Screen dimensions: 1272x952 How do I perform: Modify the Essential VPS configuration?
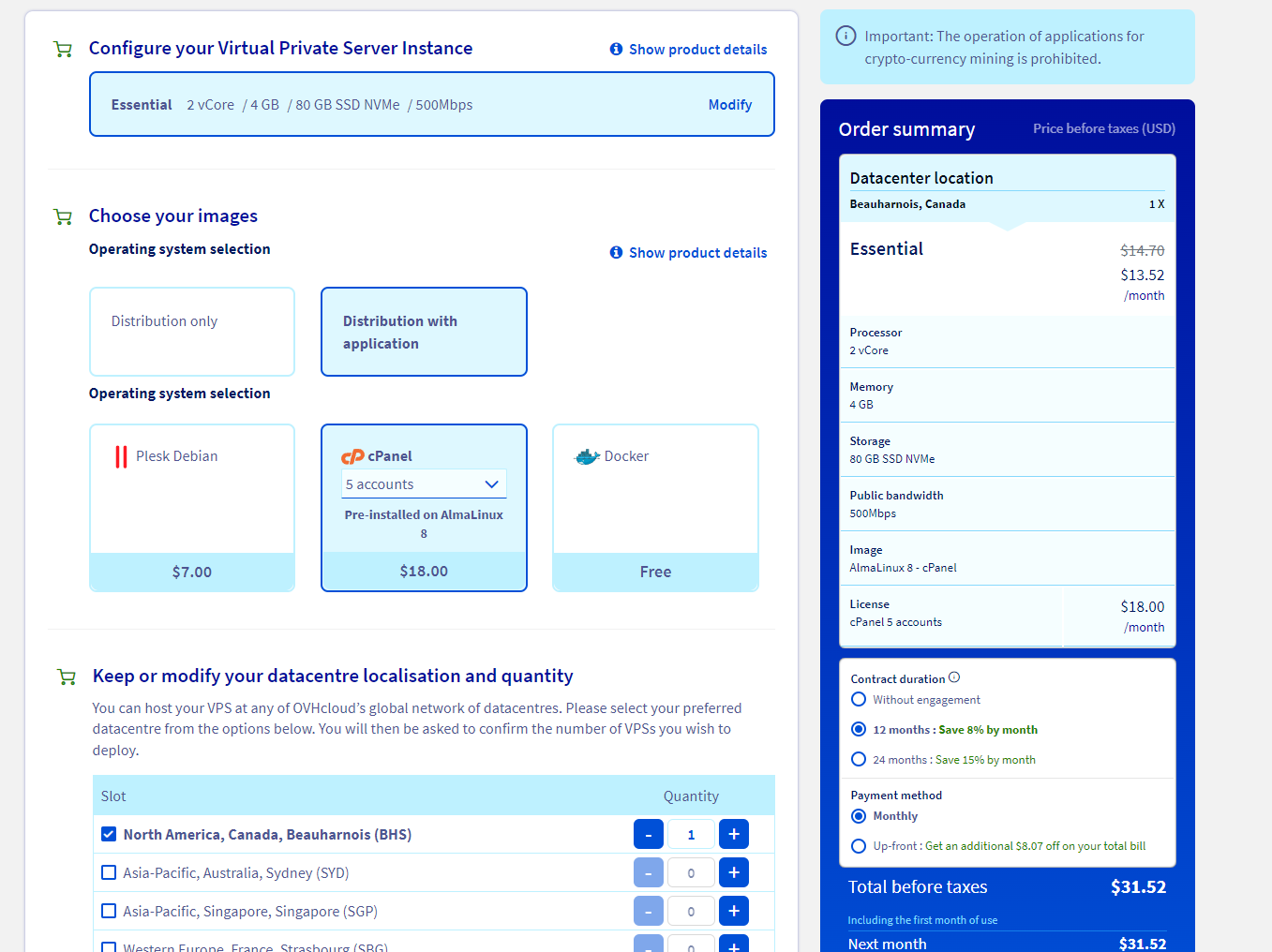pyautogui.click(x=730, y=105)
